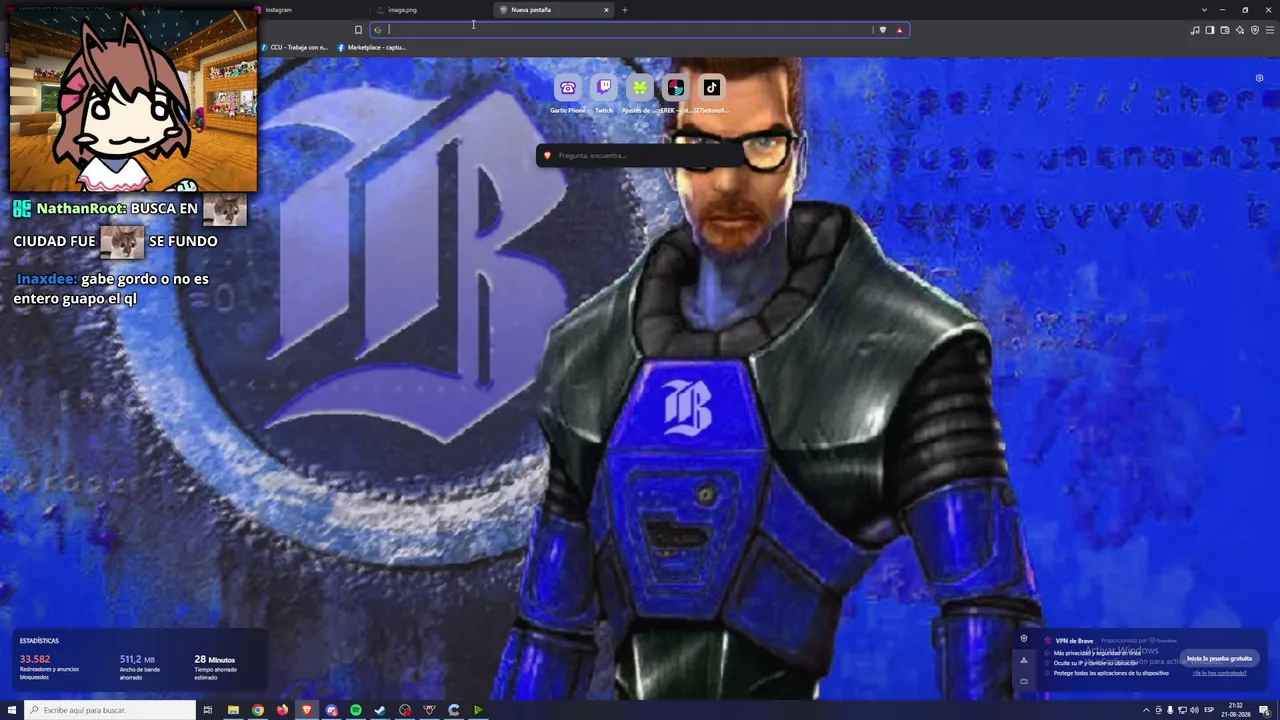
Task: Open the Marketplace bookmark
Action: tap(371, 47)
